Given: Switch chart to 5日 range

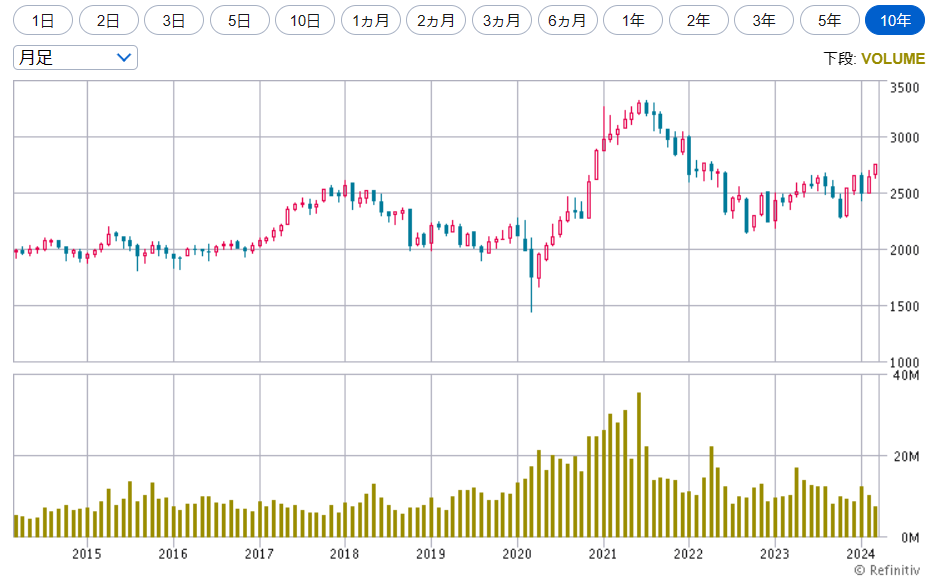Looking at the screenshot, I should (239, 20).
